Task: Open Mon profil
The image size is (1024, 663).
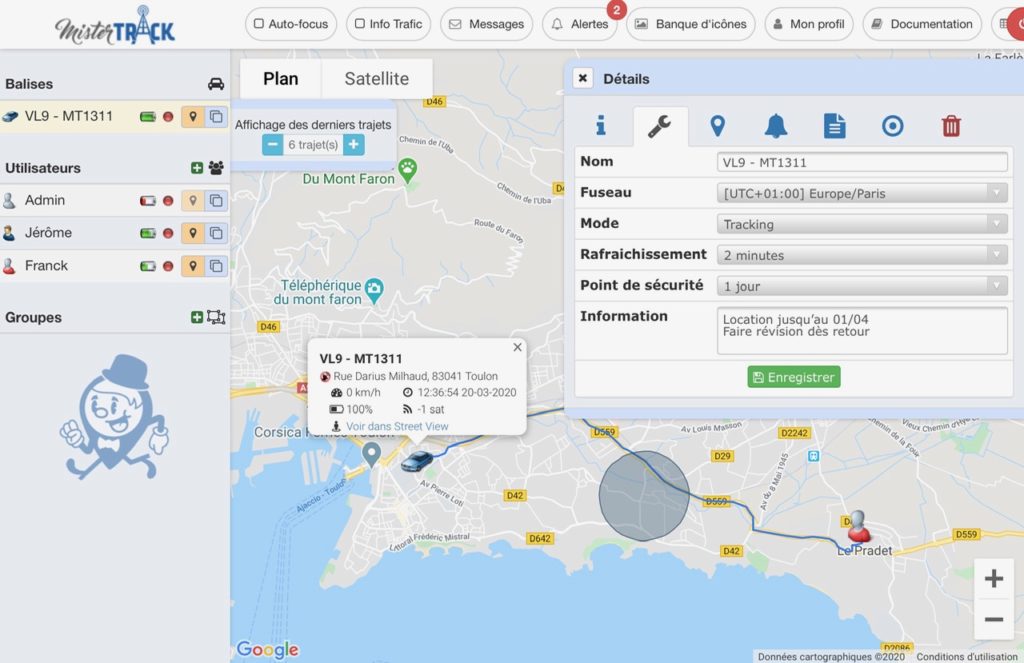Action: coord(809,24)
